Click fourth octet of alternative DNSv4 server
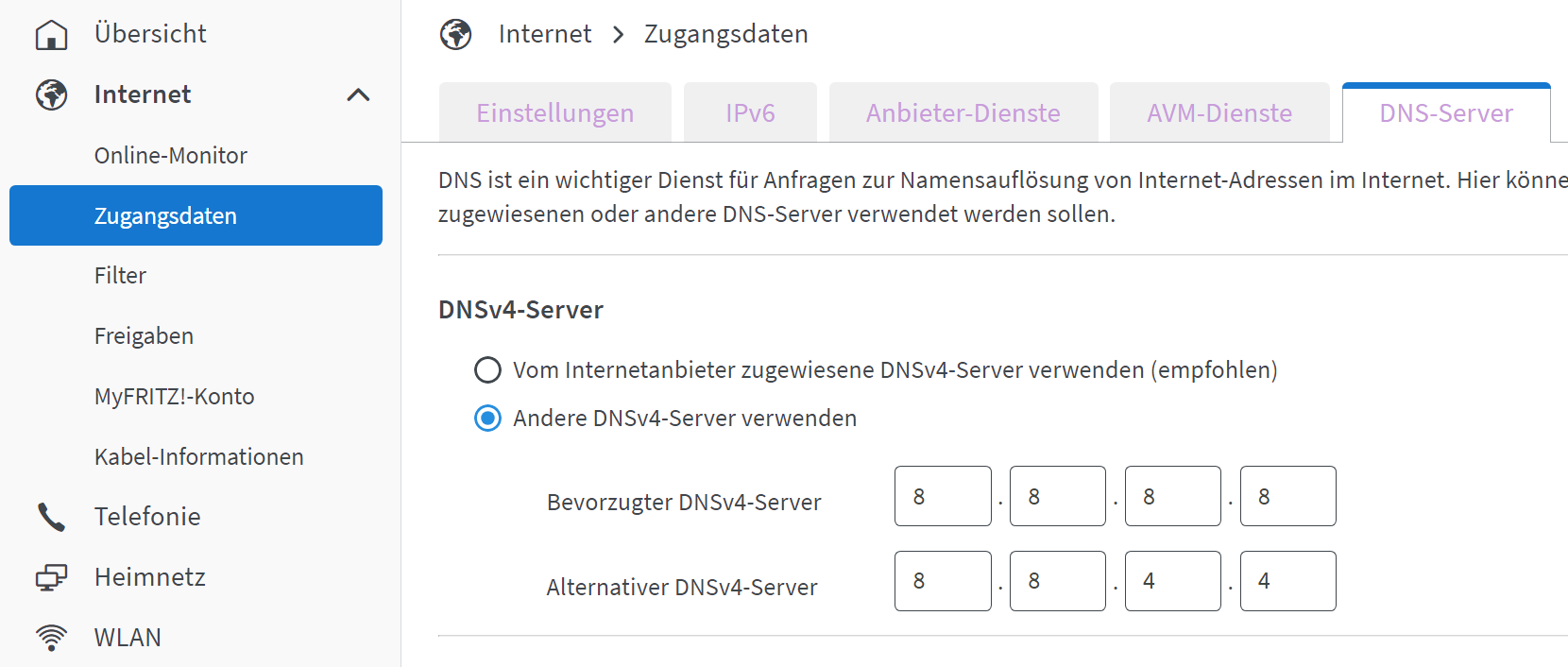This screenshot has width=1568, height=667. [x=1288, y=581]
